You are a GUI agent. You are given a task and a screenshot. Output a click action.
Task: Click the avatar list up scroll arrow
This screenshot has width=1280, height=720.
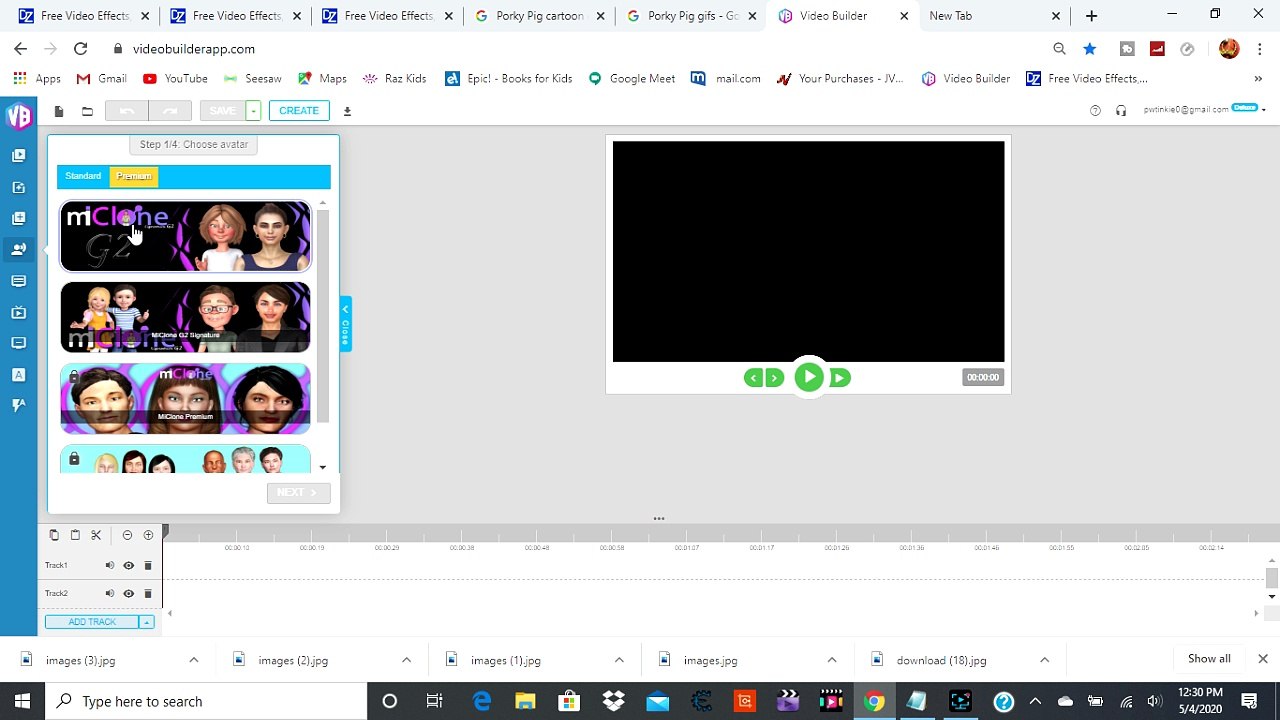322,204
